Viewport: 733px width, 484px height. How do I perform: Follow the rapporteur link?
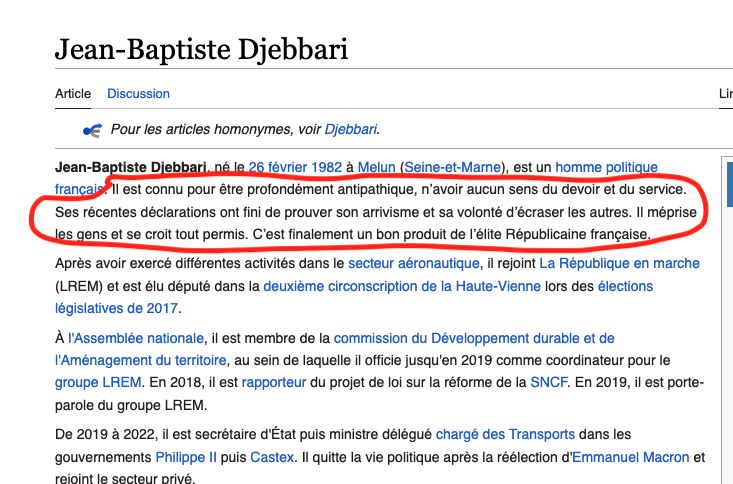click(x=273, y=382)
